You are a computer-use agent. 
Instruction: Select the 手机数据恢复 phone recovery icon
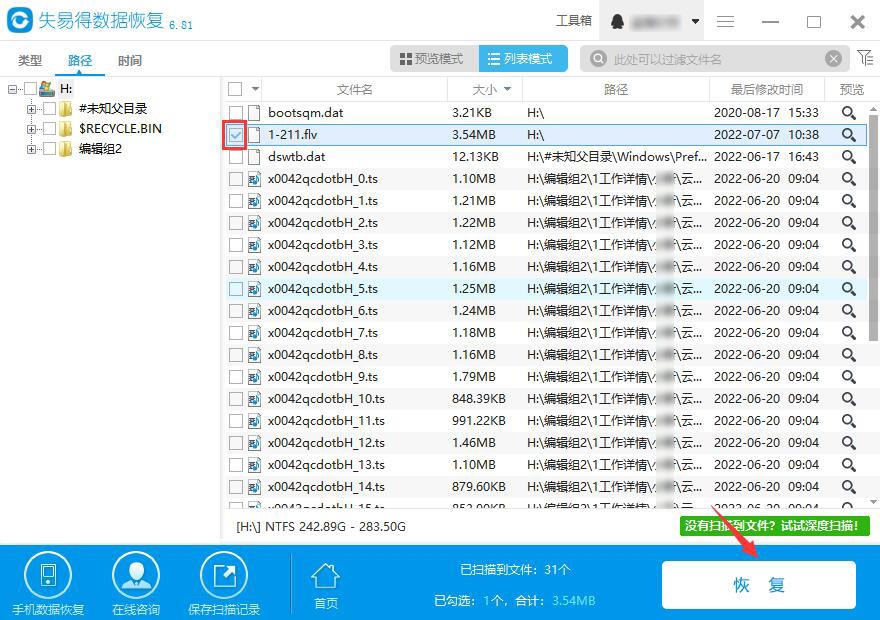tap(48, 573)
